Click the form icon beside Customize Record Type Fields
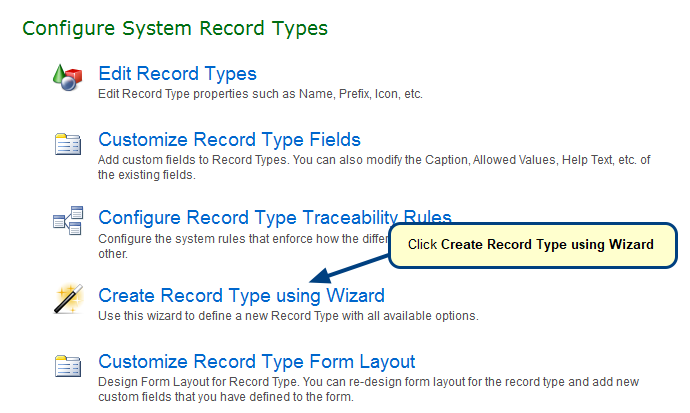This screenshot has width=690, height=413. (x=68, y=144)
